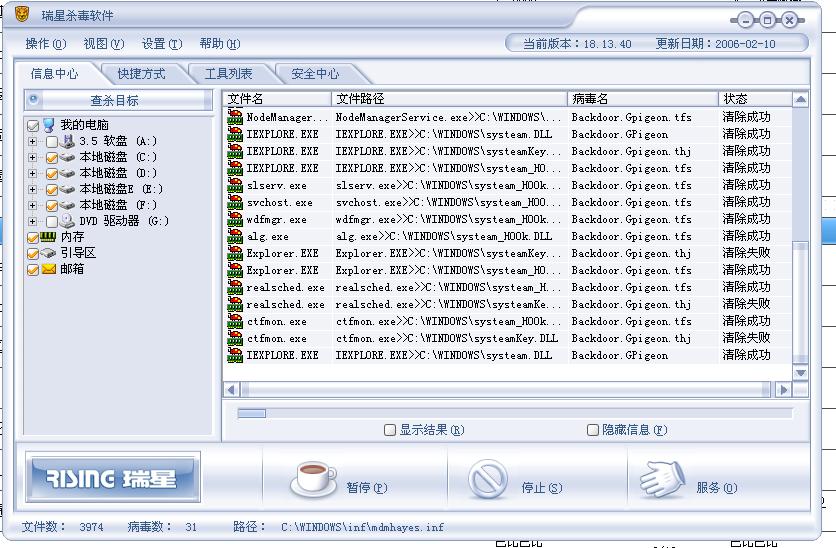
Task: Switch to the 工具列表 tab
Action: 229,74
